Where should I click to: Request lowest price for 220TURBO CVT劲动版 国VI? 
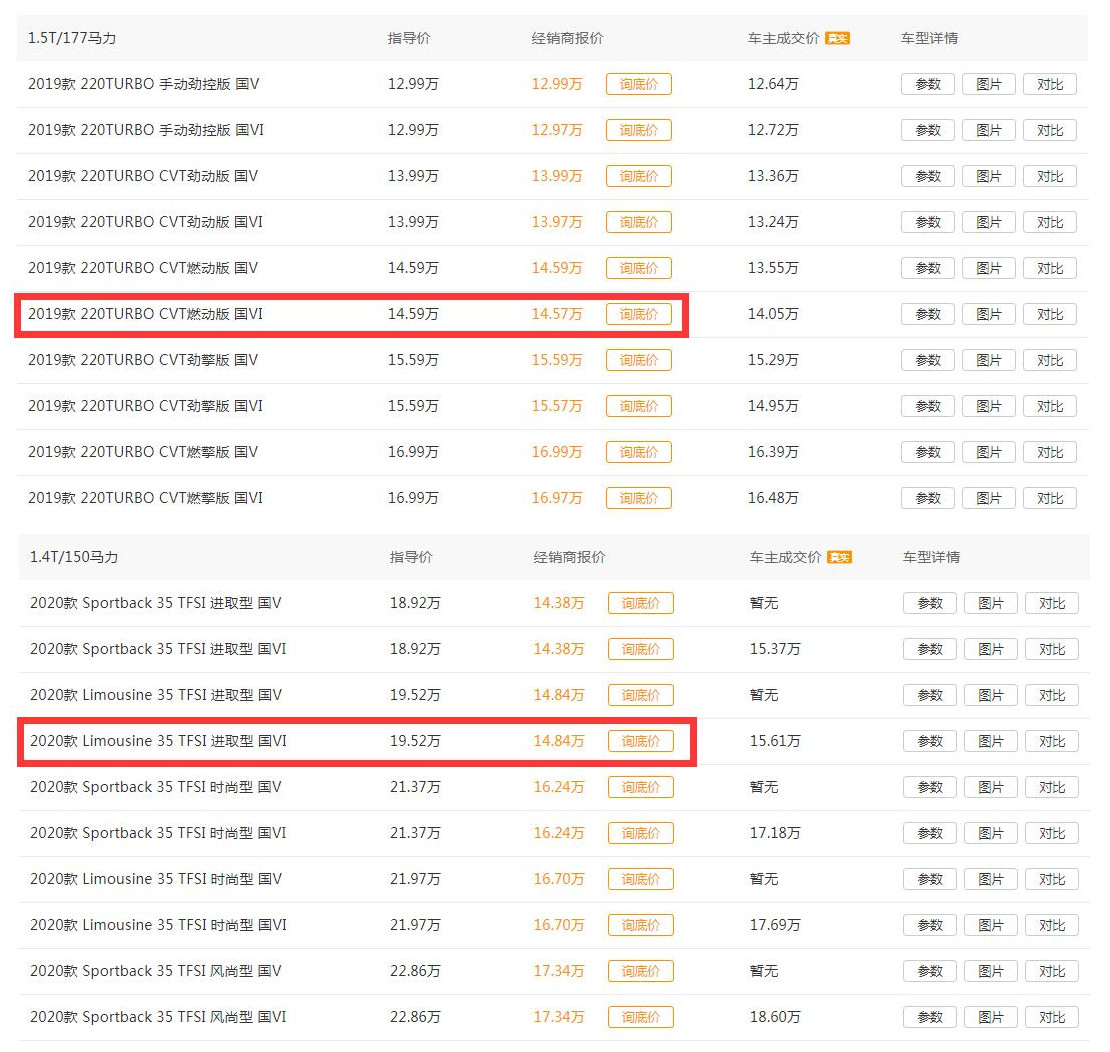pos(639,222)
